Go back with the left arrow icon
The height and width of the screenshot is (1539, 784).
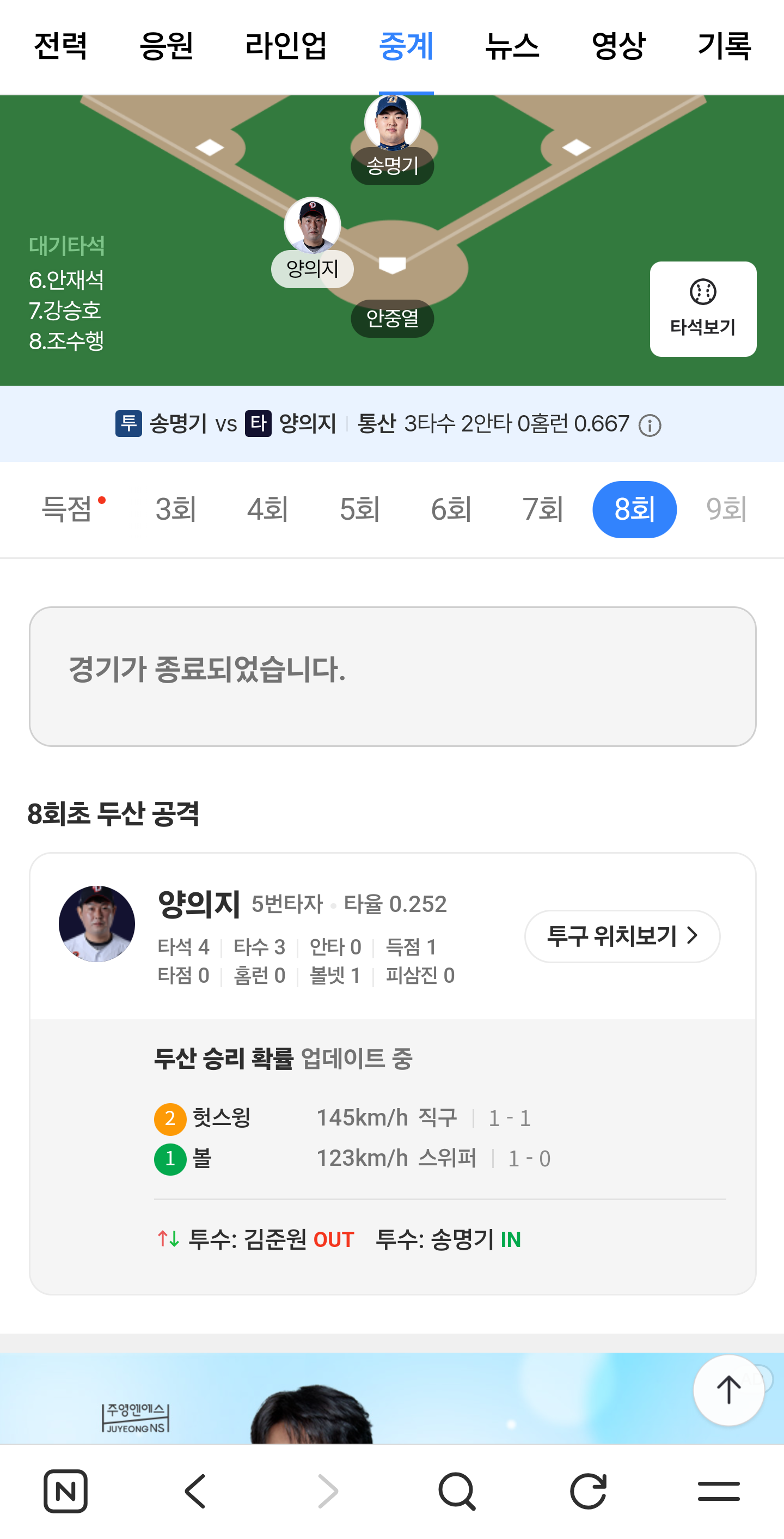(196, 1492)
